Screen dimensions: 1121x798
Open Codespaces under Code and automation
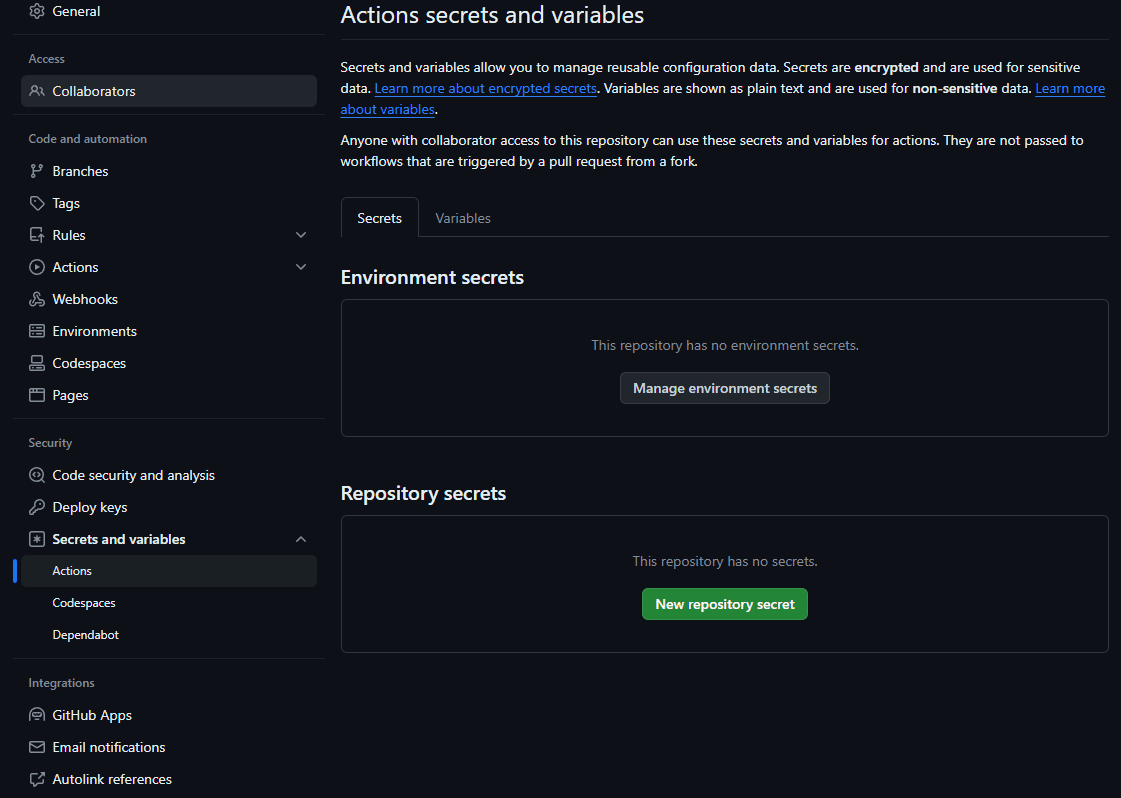click(x=89, y=363)
